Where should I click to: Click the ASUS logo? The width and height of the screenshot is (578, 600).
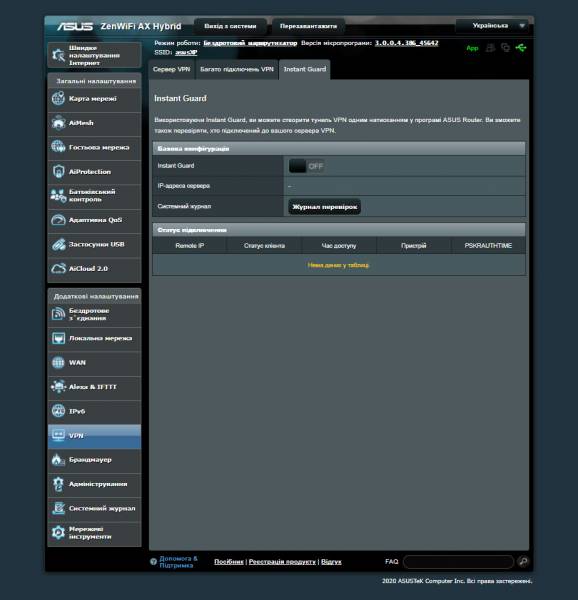coord(75,26)
